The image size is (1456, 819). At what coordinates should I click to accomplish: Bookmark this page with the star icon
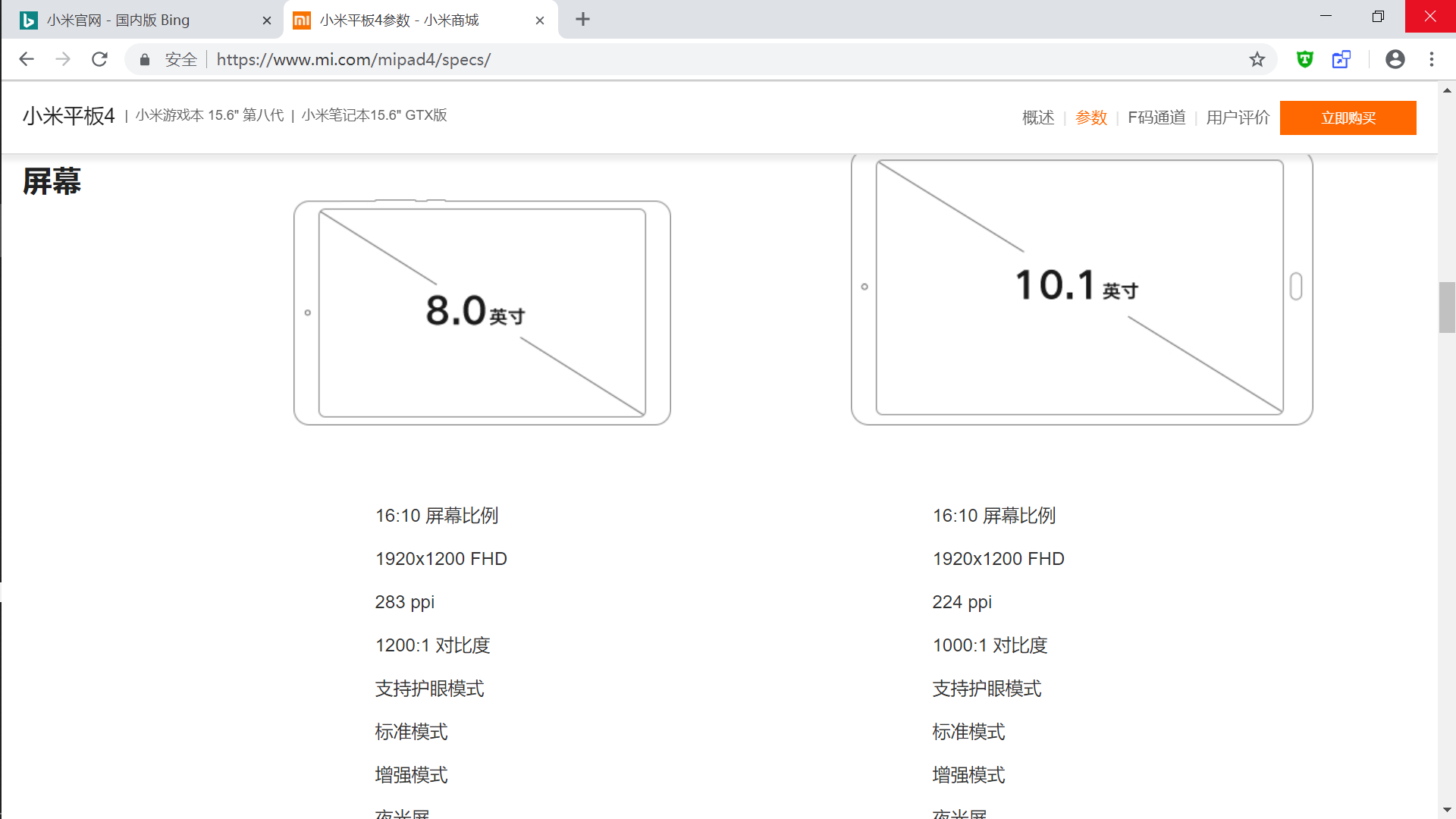point(1257,59)
